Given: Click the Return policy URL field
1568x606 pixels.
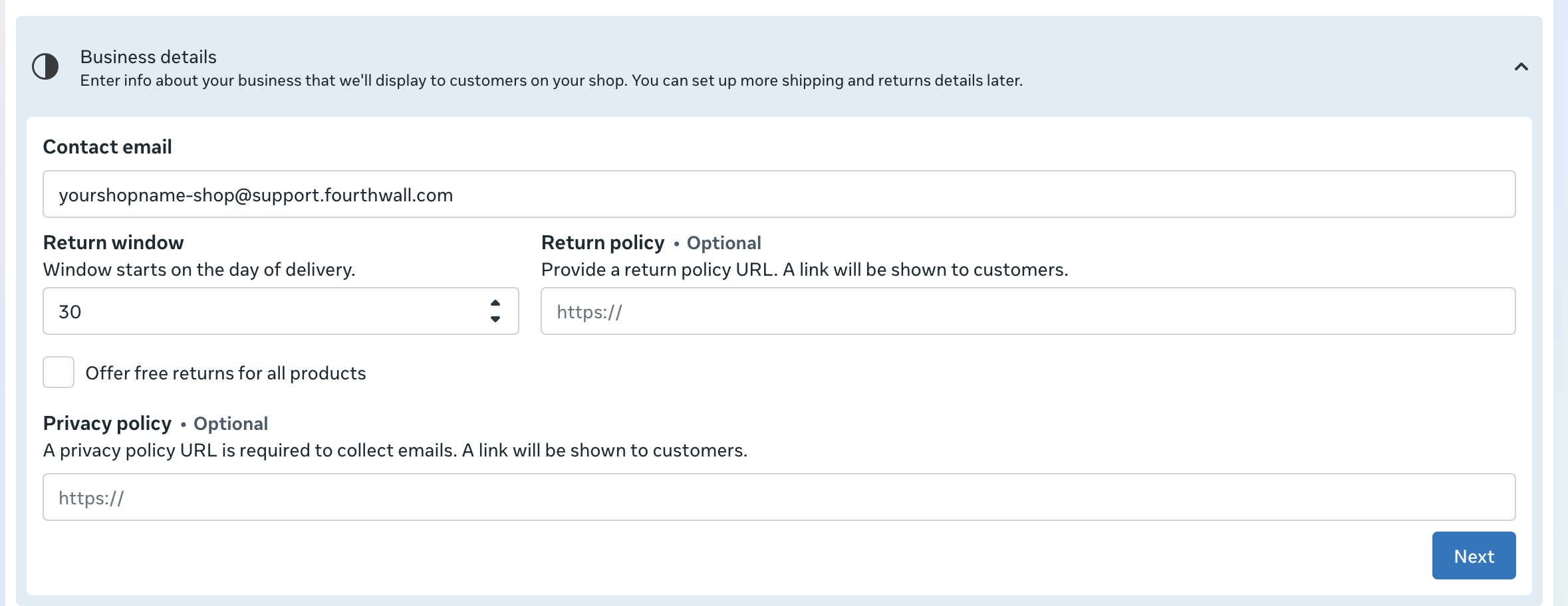Looking at the screenshot, I should coord(1028,312).
